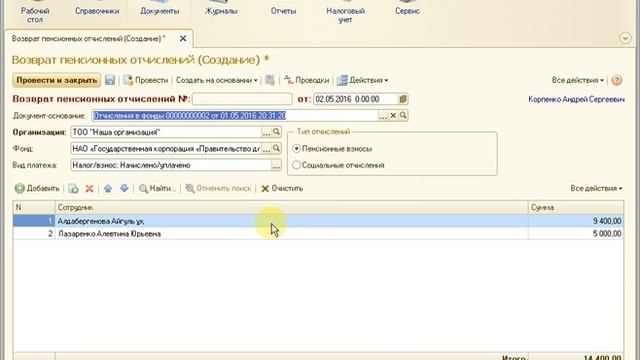Move row down with blue arrow
The width and height of the screenshot is (640, 360).
click(124, 188)
